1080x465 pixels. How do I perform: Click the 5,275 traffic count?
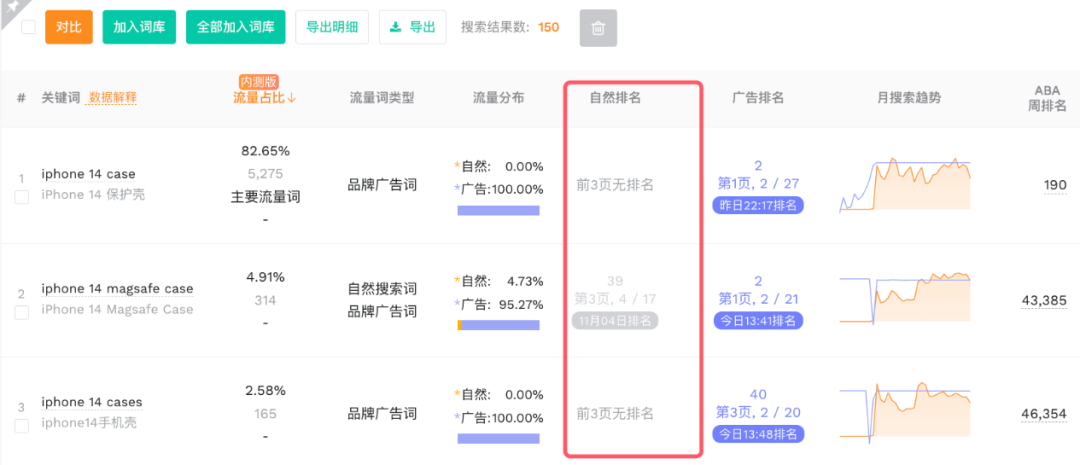coord(265,174)
